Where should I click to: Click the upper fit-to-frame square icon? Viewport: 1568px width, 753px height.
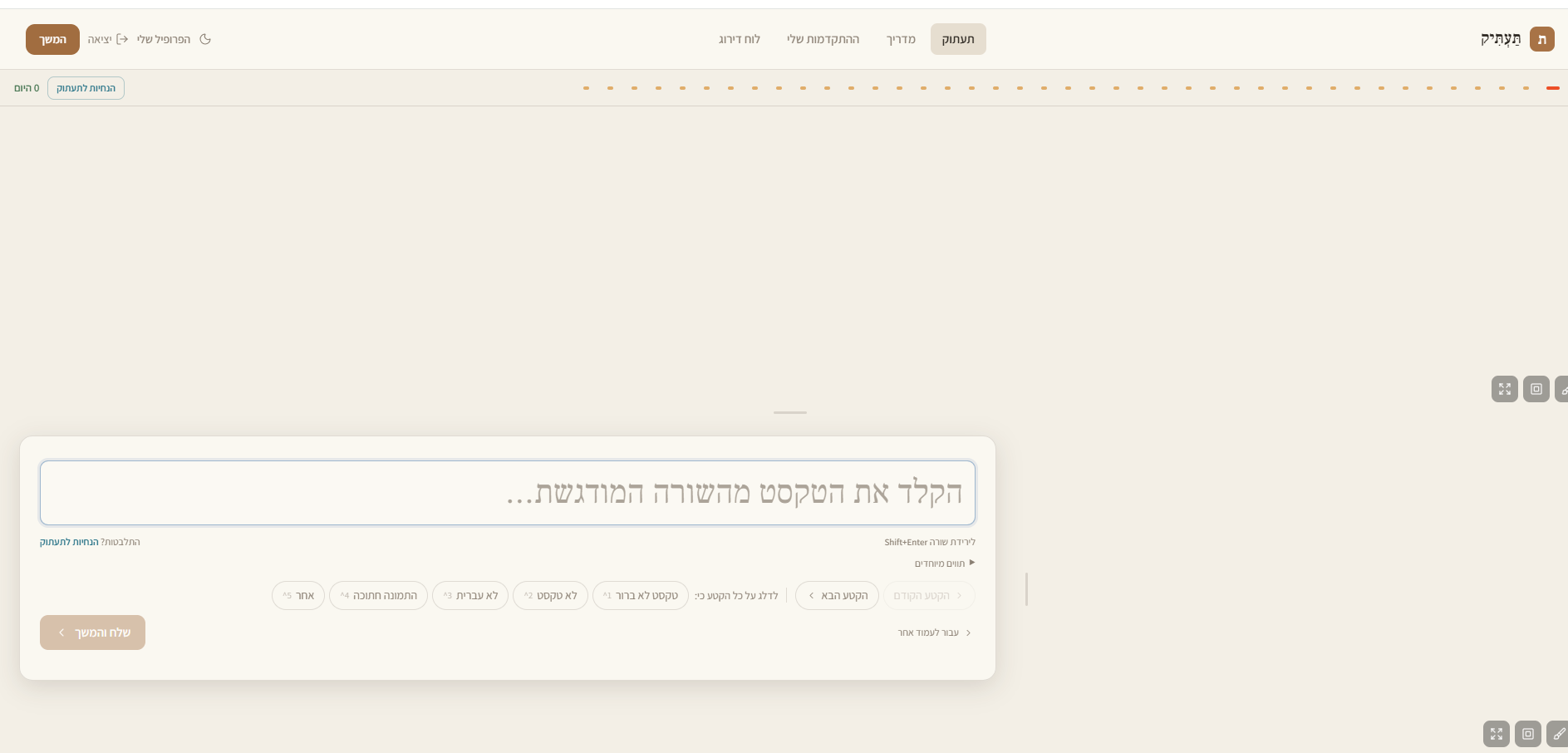(1536, 389)
